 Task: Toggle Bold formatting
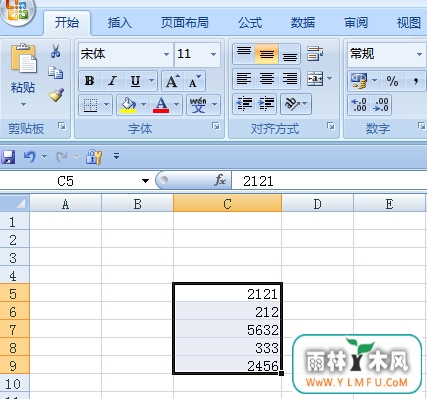89,81
